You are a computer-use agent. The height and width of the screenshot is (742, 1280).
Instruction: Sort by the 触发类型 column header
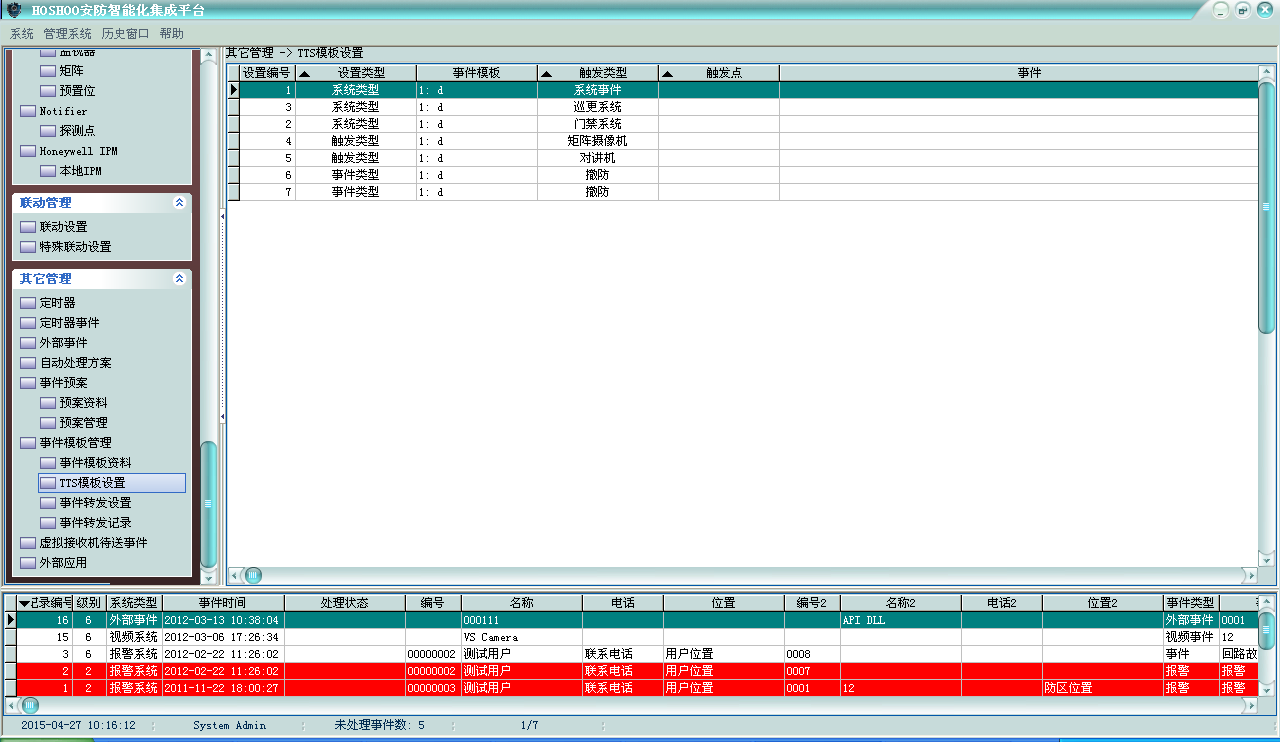(x=603, y=73)
